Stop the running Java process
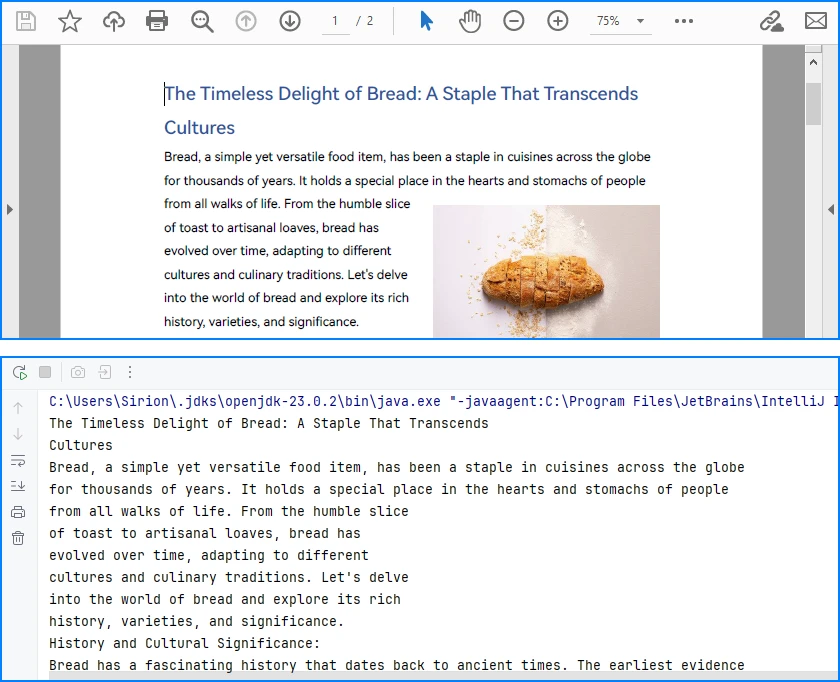 [x=44, y=371]
